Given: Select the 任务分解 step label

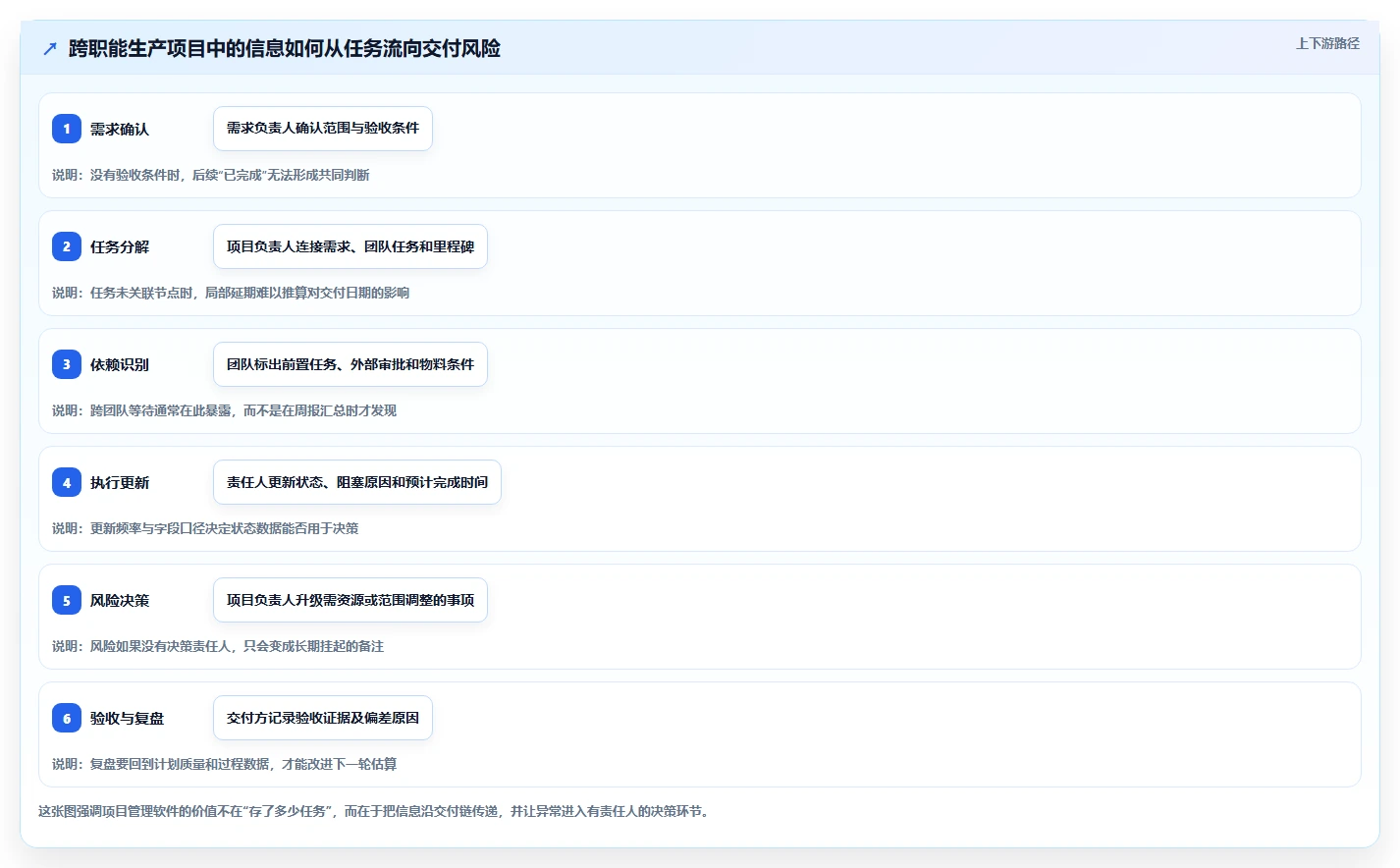Looking at the screenshot, I should (x=120, y=246).
